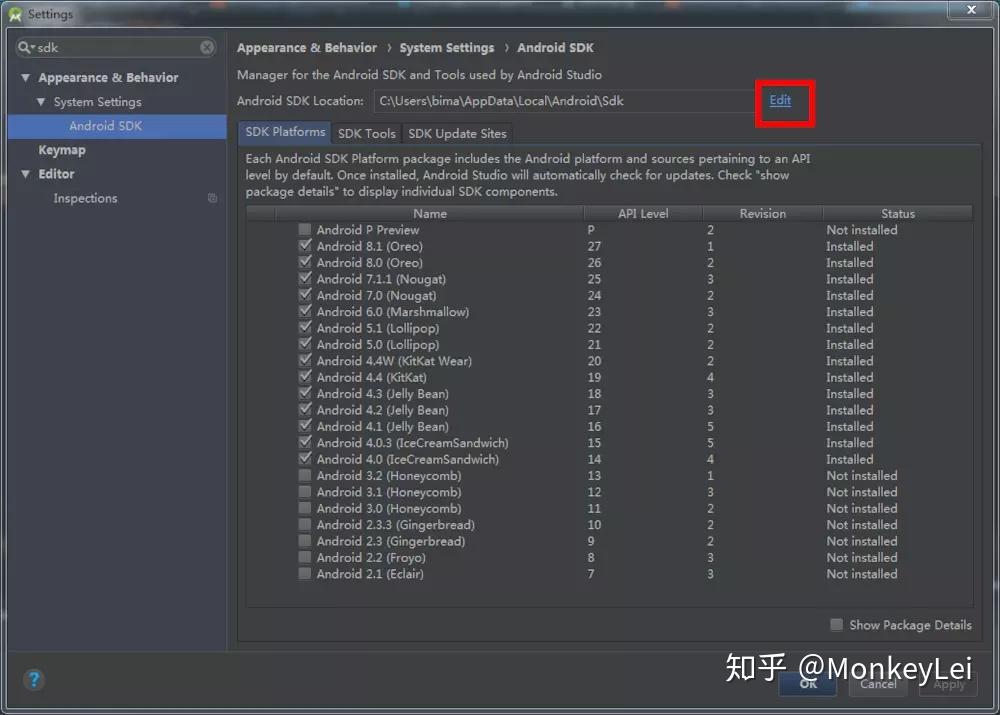The width and height of the screenshot is (1000, 715).
Task: Select Android 4.4 (KitKat) row name
Action: tap(372, 377)
